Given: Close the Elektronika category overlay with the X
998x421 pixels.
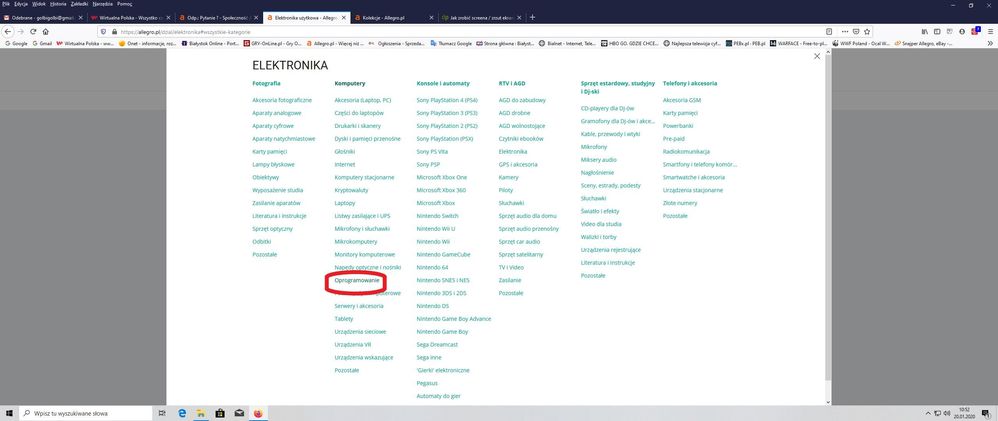Looking at the screenshot, I should coord(817,56).
